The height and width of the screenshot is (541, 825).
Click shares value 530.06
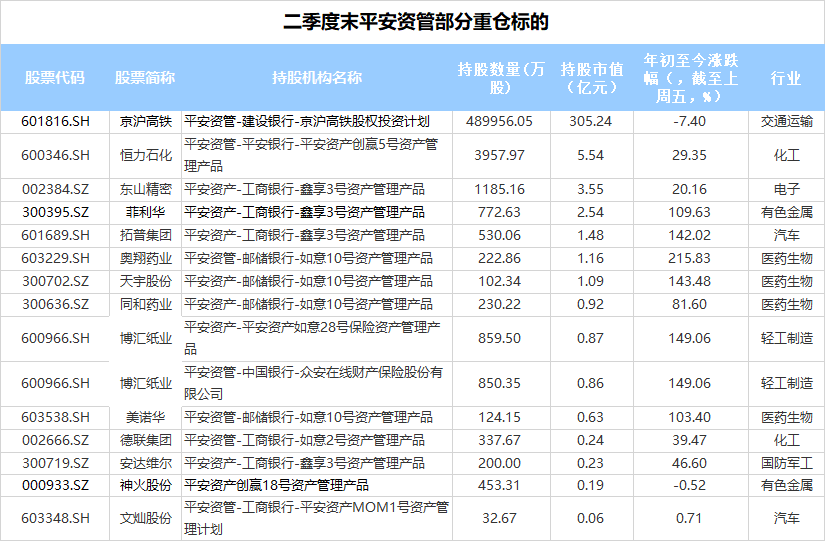click(499, 235)
